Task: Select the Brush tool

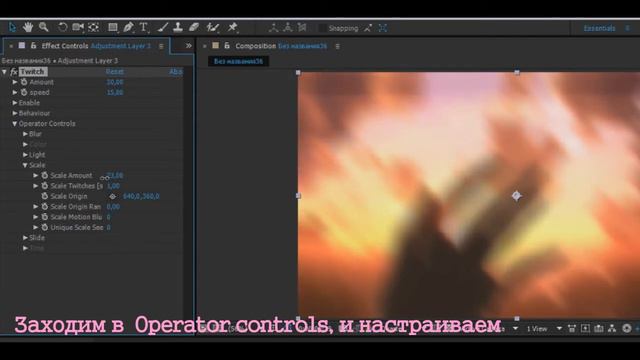Action: coord(162,27)
